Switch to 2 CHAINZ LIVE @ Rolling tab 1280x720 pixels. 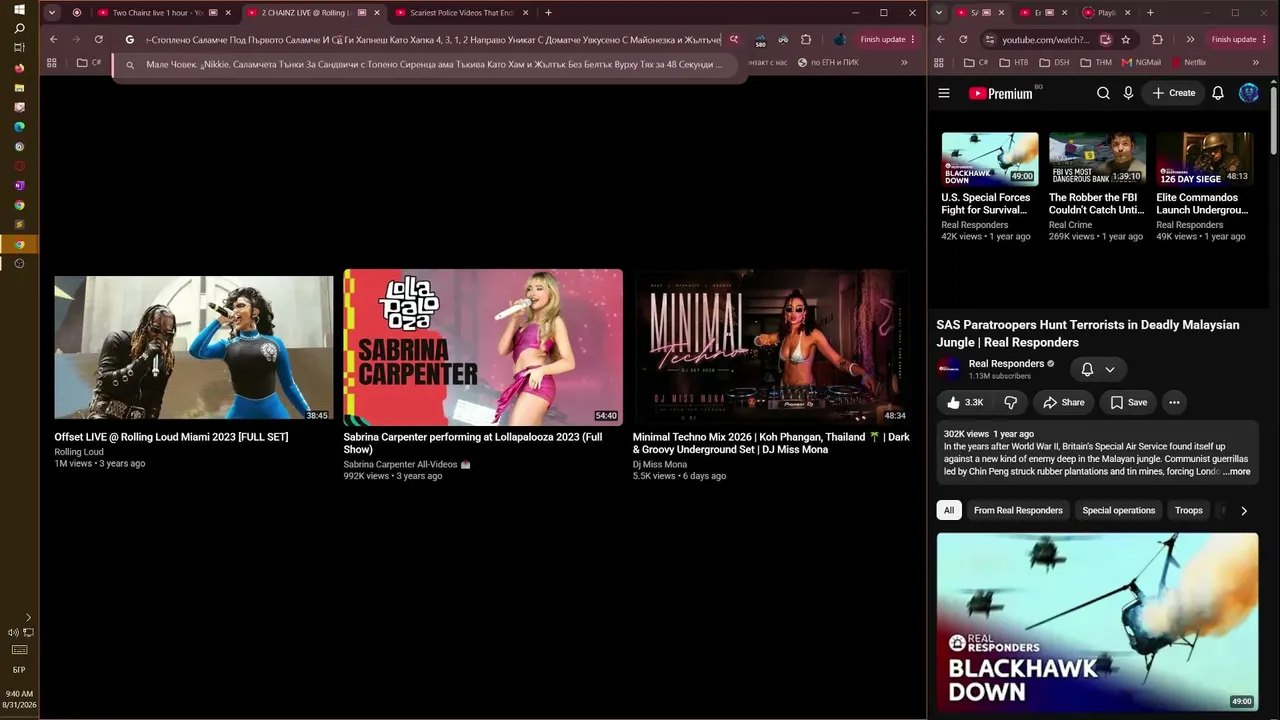click(313, 13)
